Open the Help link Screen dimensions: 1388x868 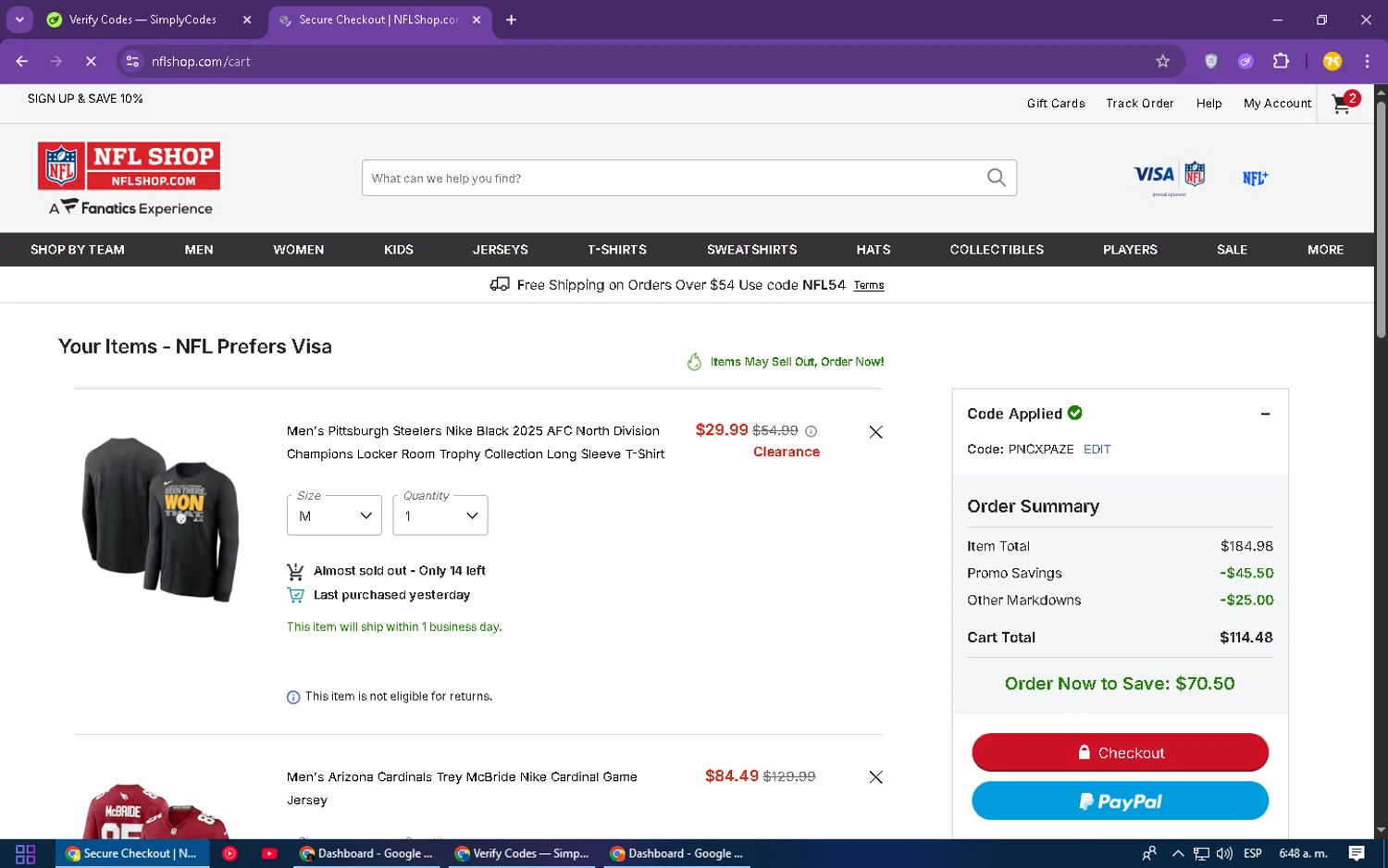pos(1208,104)
